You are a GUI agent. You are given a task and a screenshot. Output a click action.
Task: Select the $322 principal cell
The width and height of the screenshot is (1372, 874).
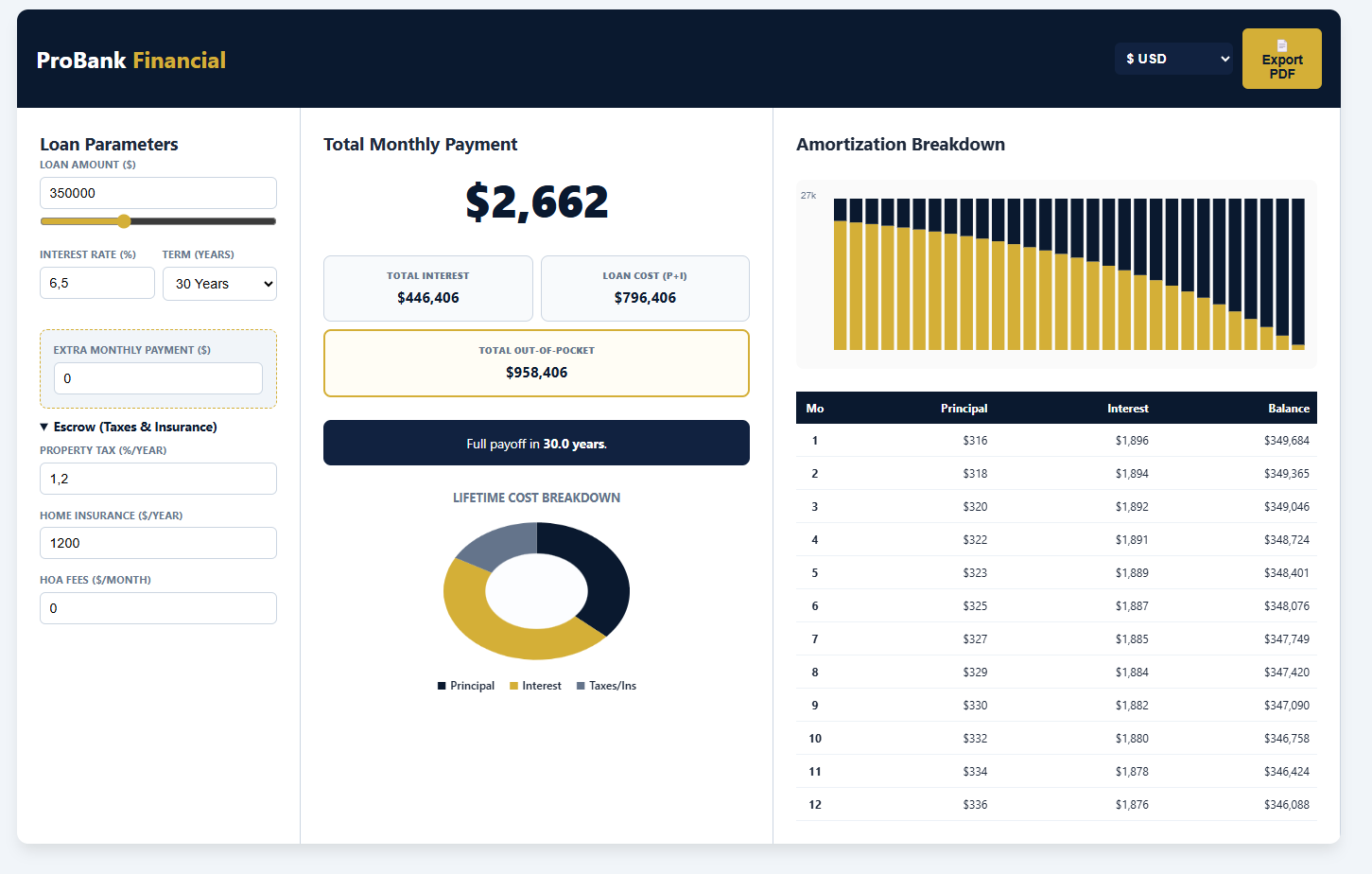click(975, 540)
